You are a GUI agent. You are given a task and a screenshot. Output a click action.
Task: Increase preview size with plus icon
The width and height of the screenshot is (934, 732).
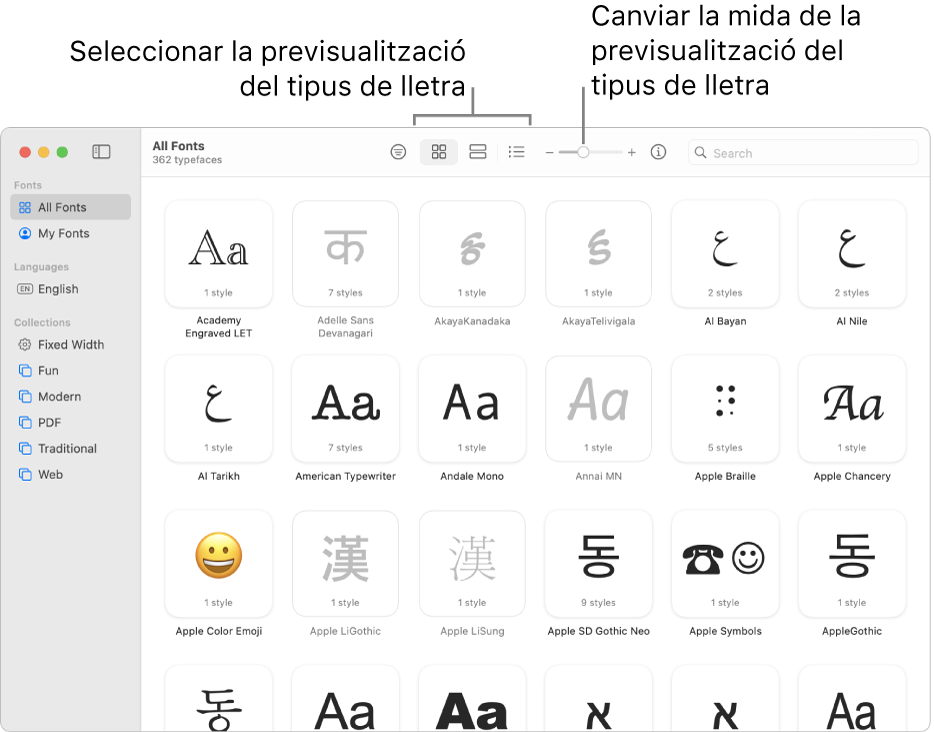[x=631, y=152]
